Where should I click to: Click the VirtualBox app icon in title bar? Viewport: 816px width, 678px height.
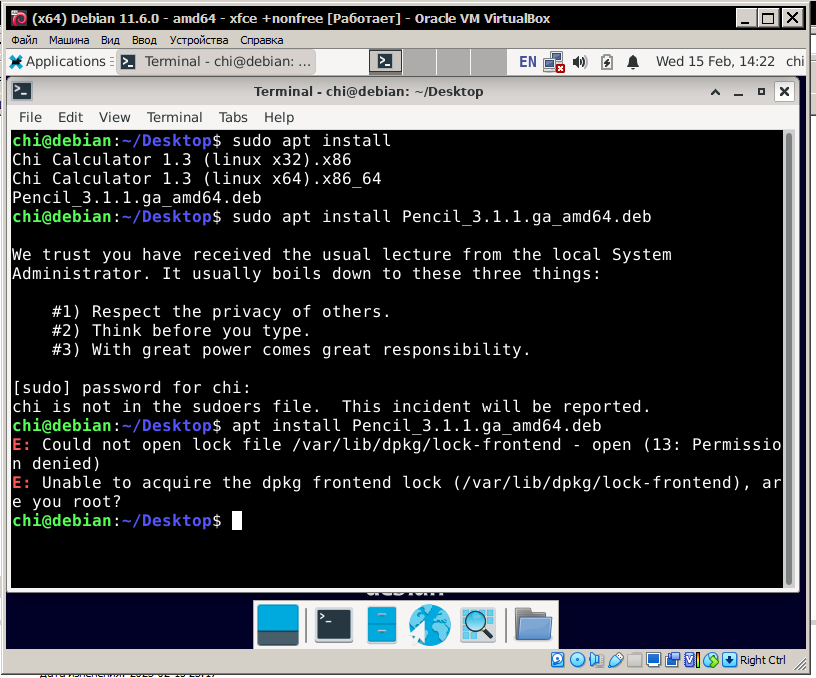click(x=19, y=18)
